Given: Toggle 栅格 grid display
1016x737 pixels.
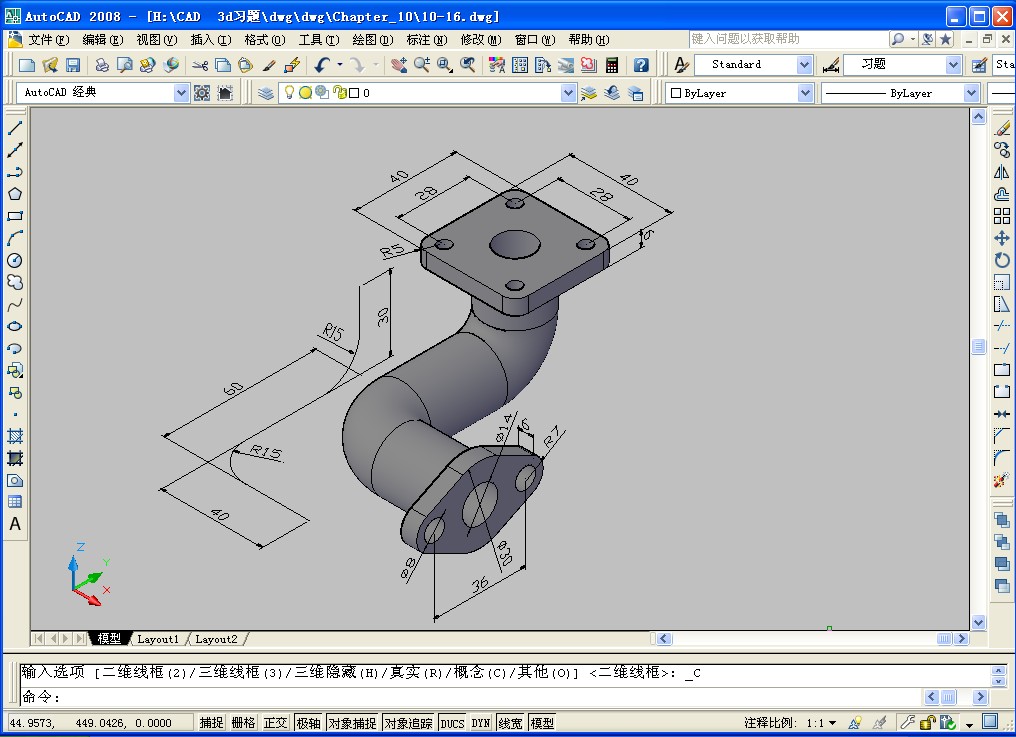Looking at the screenshot, I should point(243,723).
